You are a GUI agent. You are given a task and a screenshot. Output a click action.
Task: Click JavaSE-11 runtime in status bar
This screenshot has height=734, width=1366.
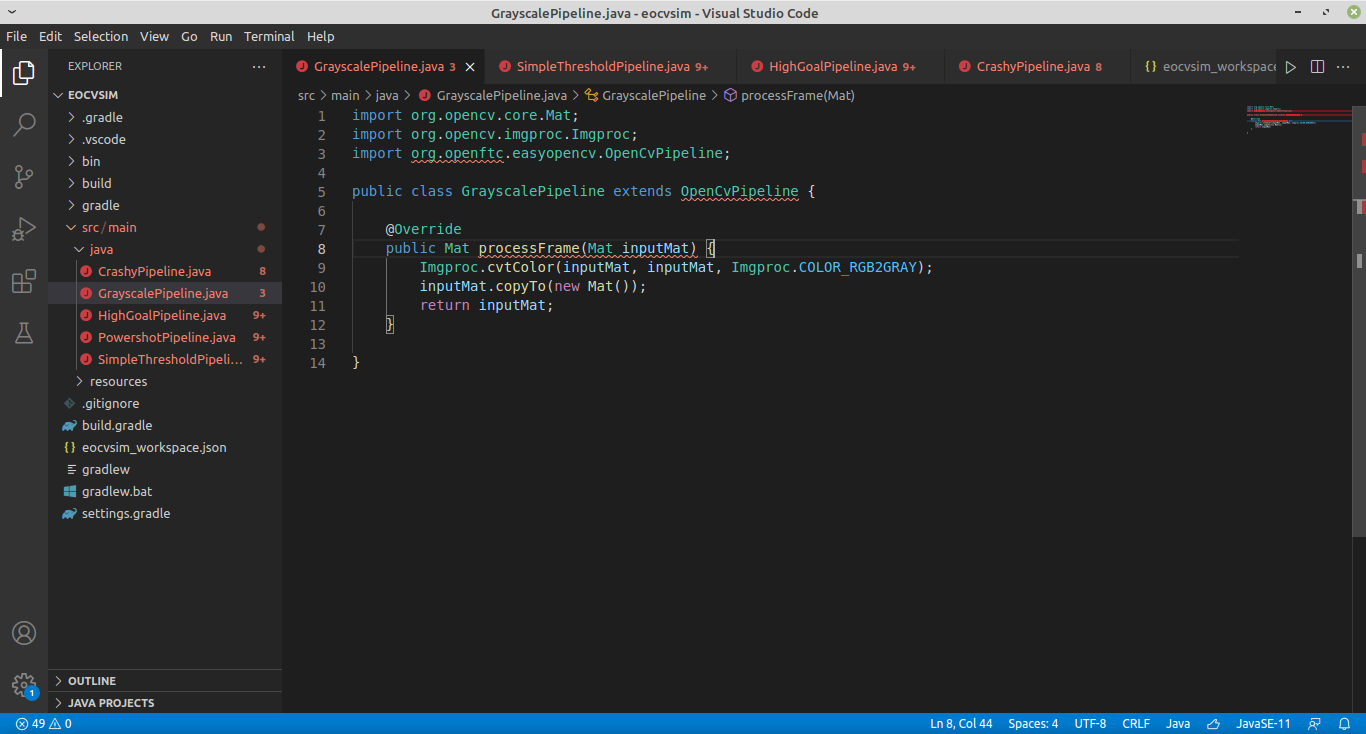coord(1263,724)
